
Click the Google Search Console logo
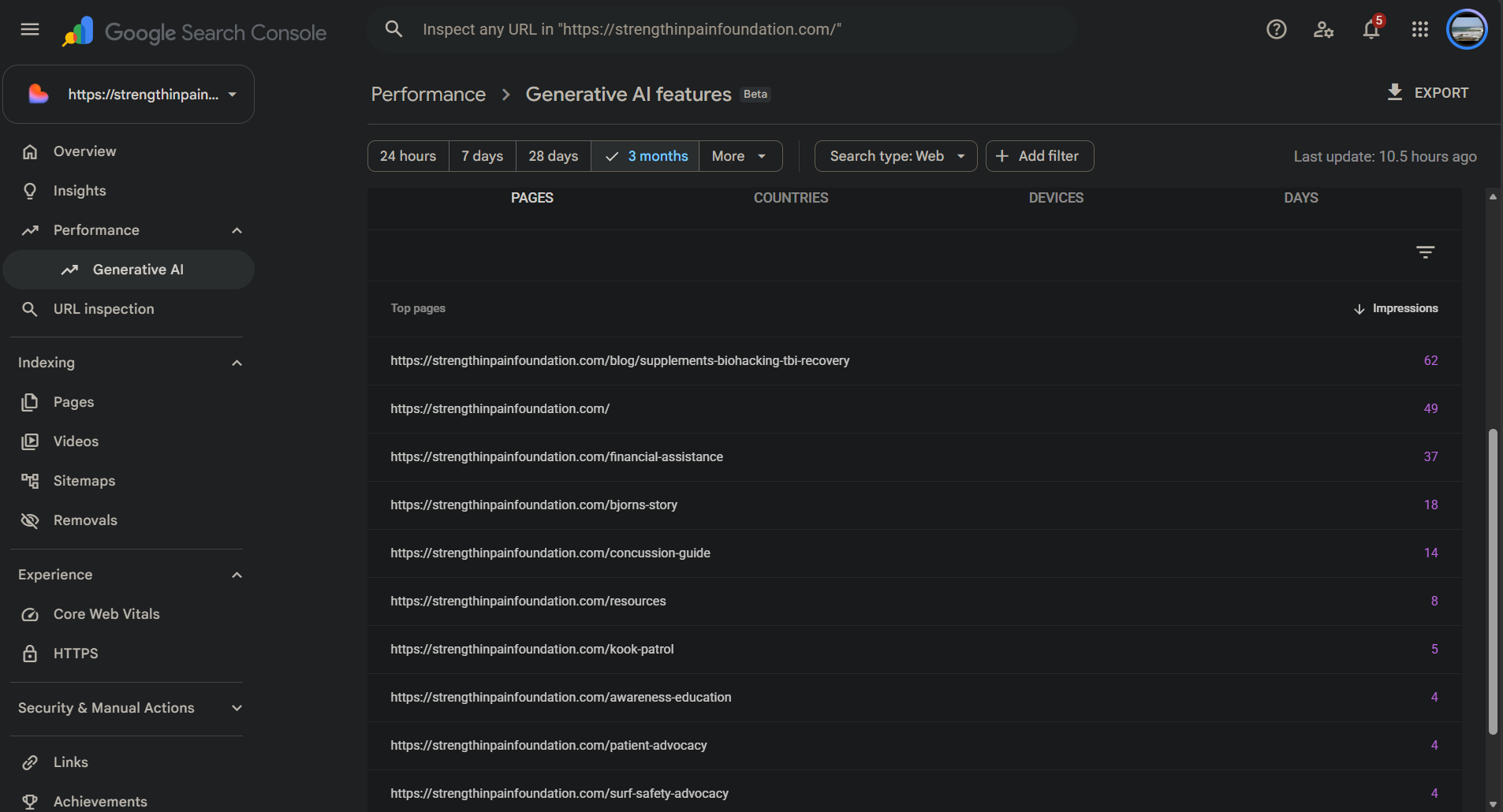(x=194, y=32)
